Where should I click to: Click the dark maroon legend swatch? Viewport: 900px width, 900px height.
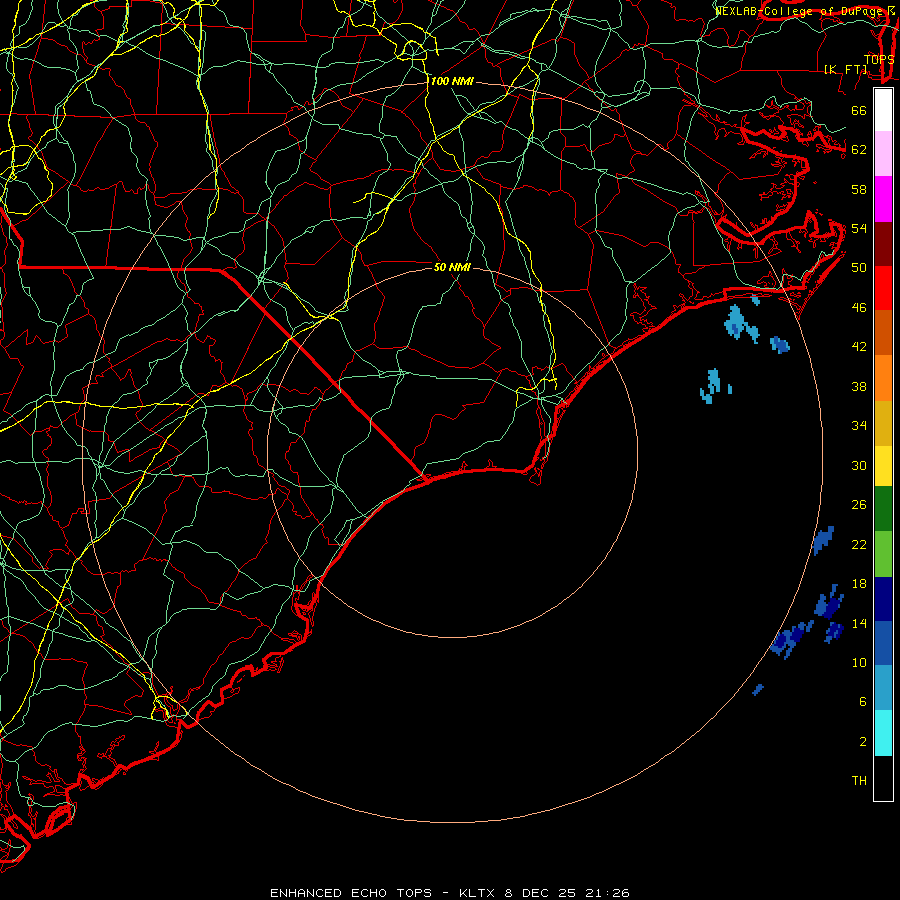[x=883, y=245]
